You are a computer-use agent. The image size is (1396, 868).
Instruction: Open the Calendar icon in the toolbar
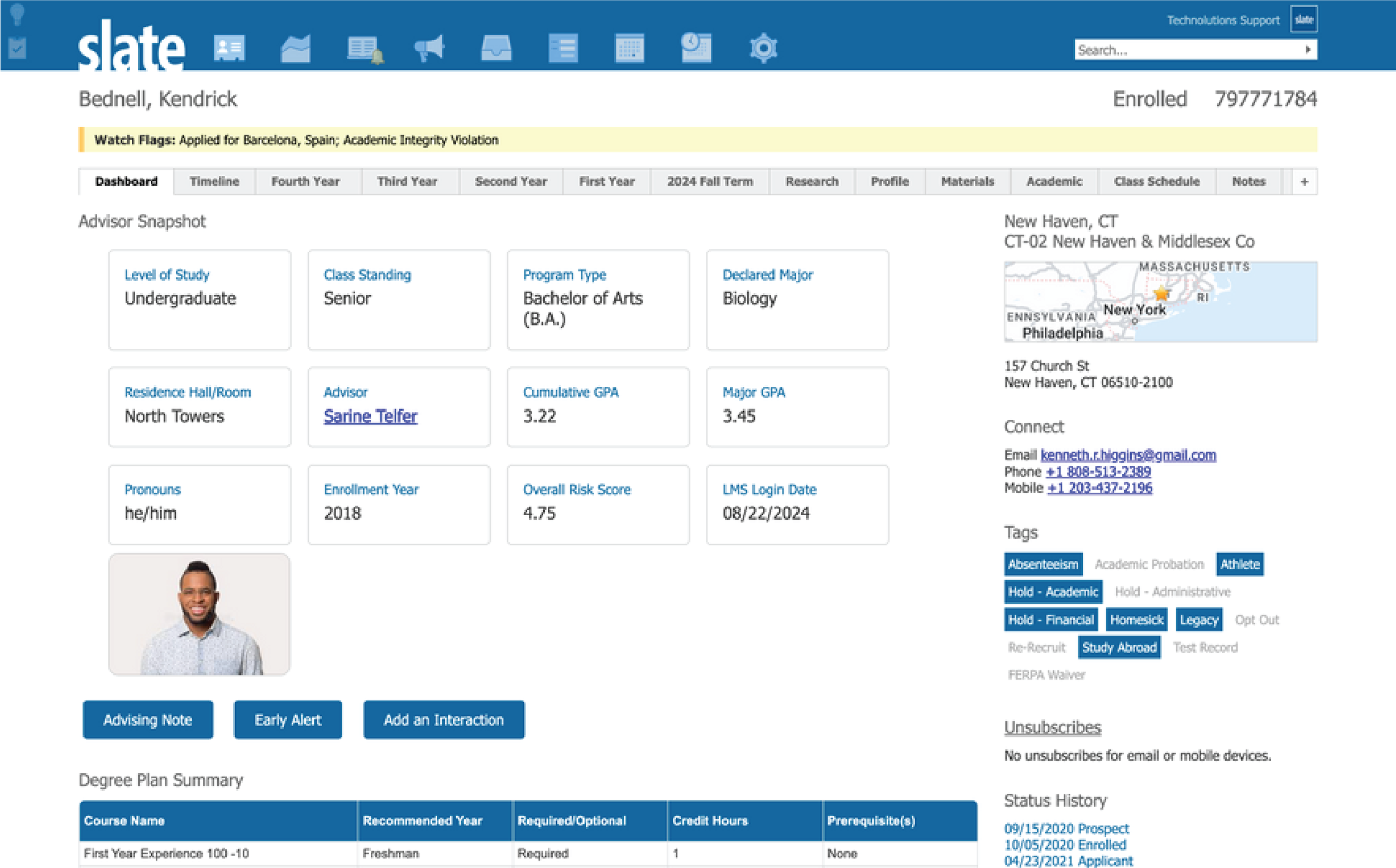[x=630, y=49]
